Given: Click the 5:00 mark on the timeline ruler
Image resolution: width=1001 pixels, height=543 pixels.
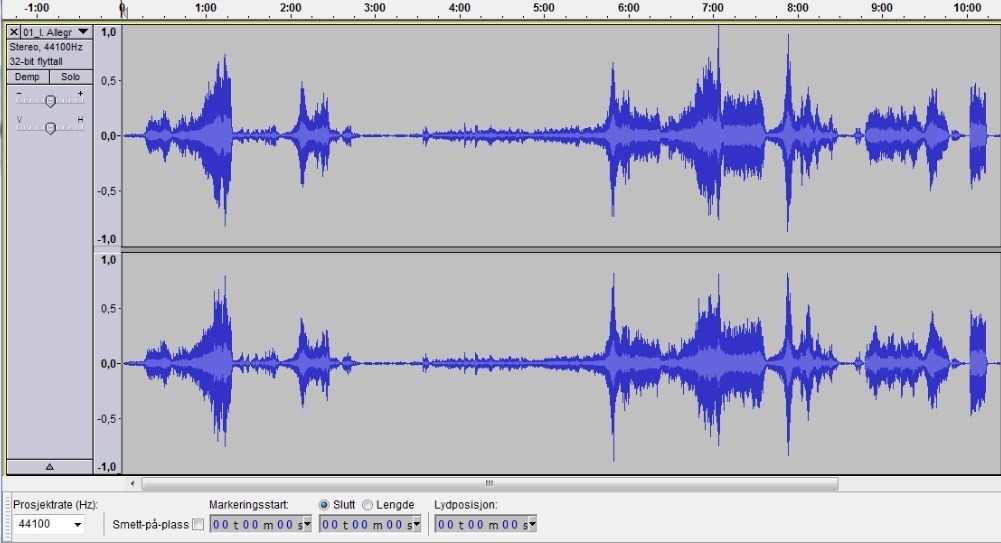Looking at the screenshot, I should pyautogui.click(x=544, y=8).
